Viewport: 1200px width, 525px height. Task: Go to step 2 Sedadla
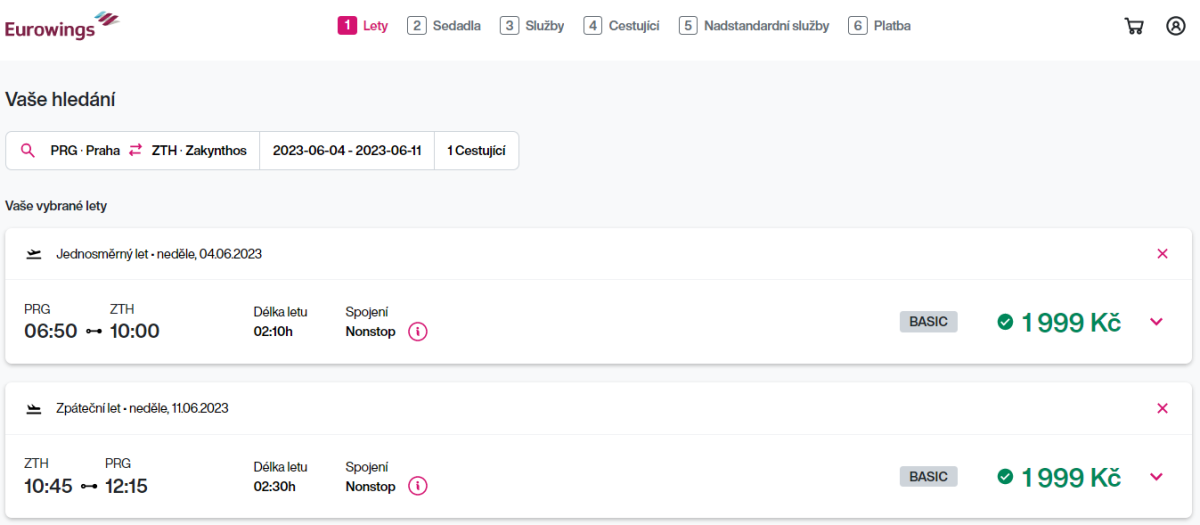click(x=444, y=26)
